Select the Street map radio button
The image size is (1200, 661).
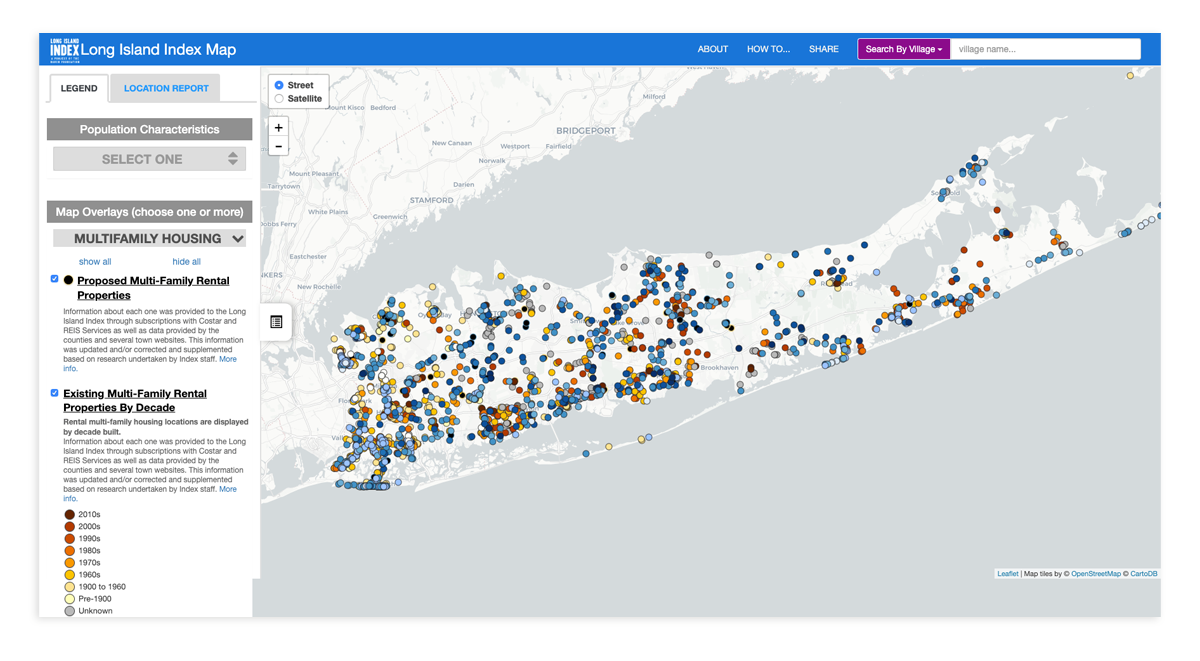point(279,86)
